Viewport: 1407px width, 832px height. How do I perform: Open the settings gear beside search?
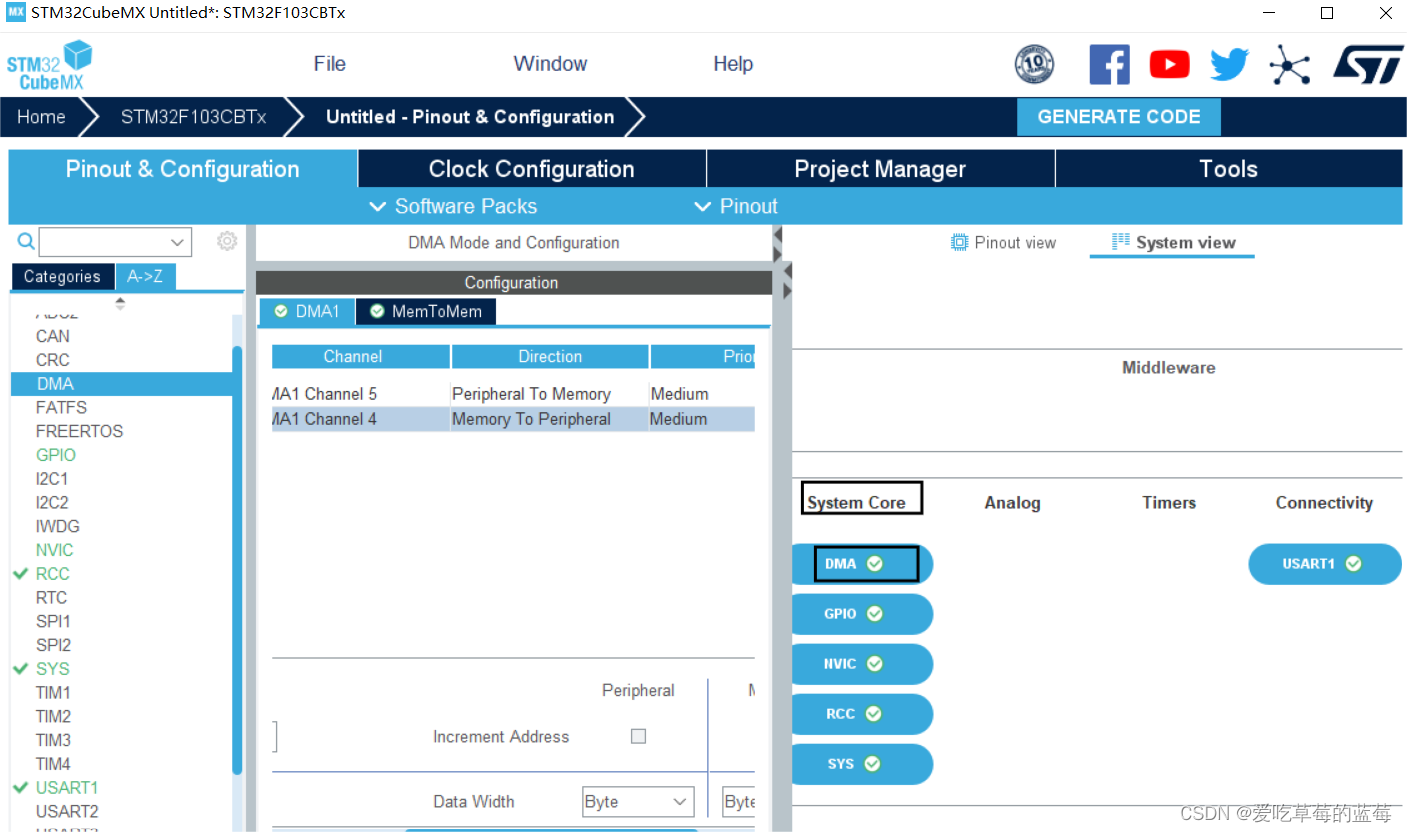coord(227,241)
